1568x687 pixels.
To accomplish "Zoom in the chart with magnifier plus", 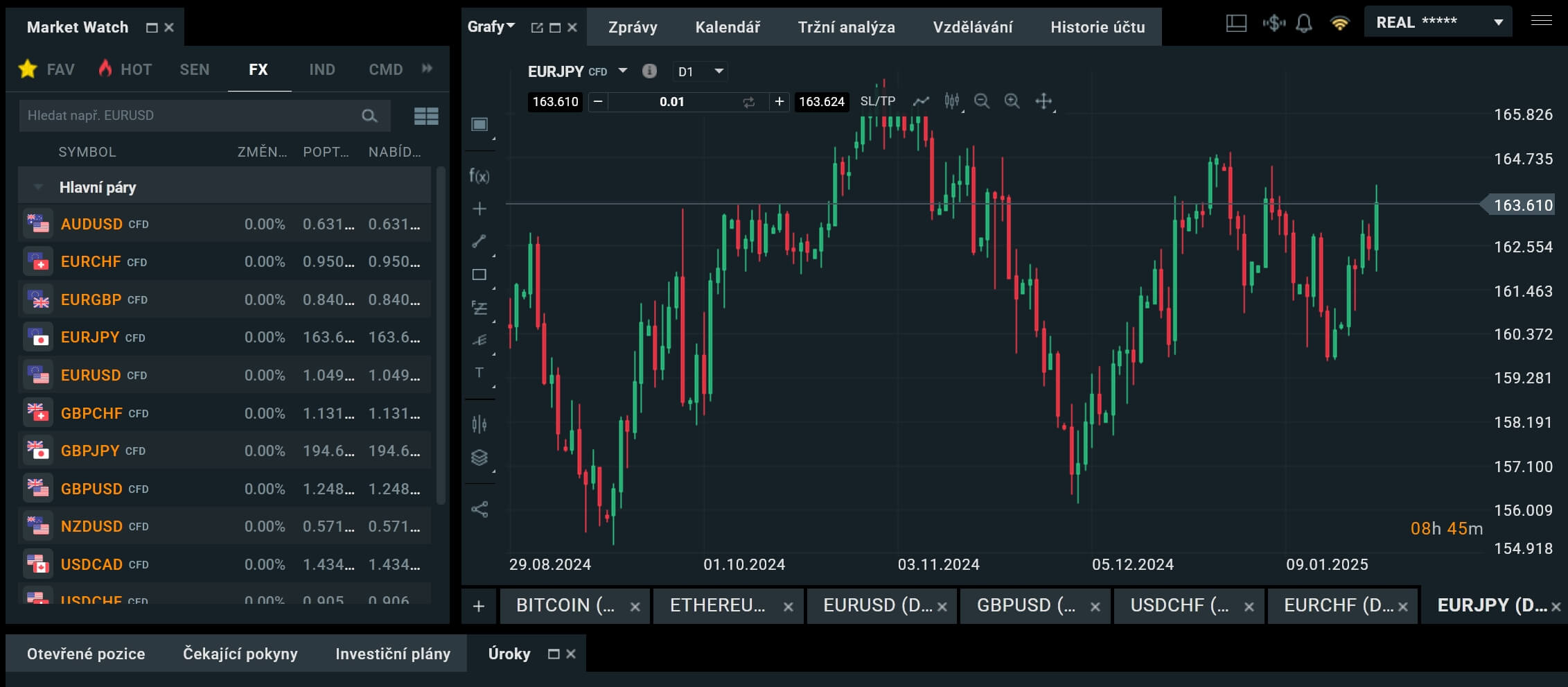I will click(1012, 101).
